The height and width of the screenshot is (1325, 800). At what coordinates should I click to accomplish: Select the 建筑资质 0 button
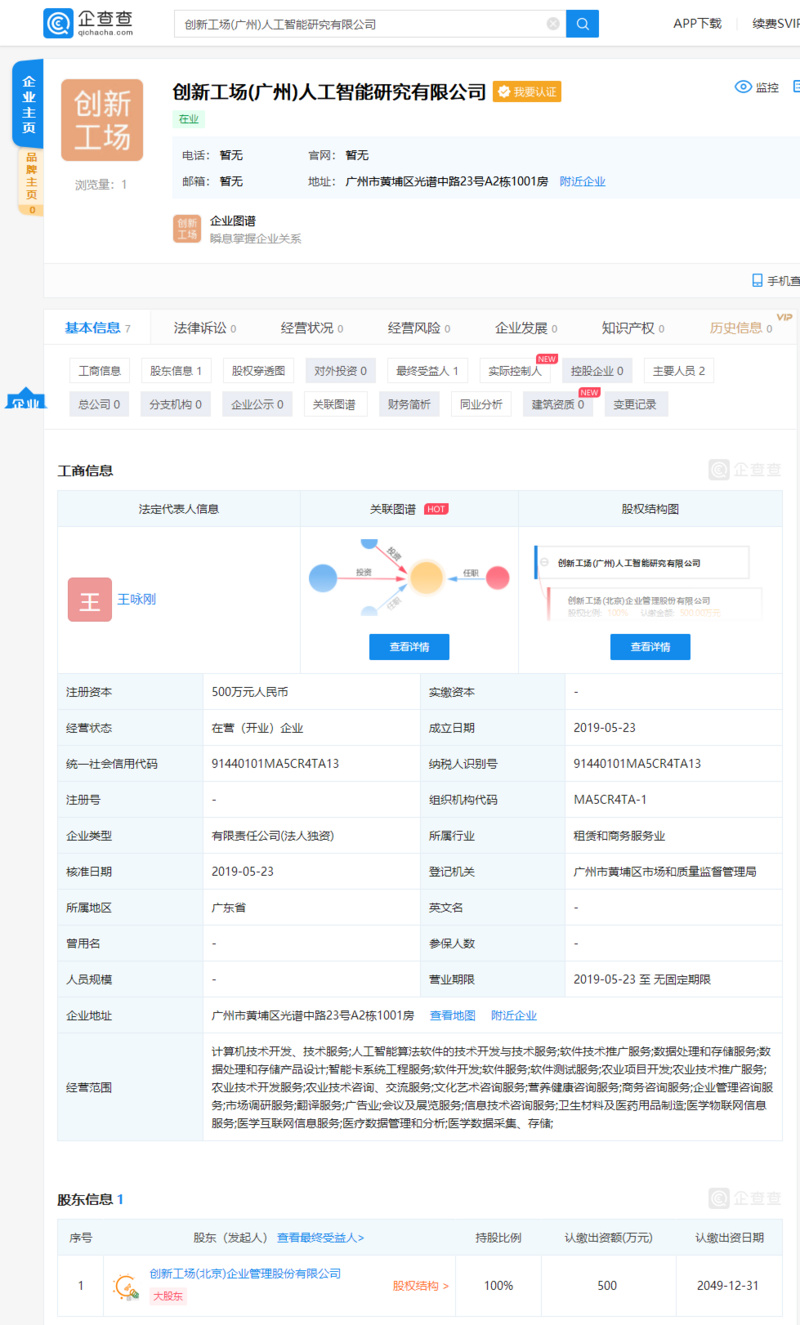(x=558, y=404)
